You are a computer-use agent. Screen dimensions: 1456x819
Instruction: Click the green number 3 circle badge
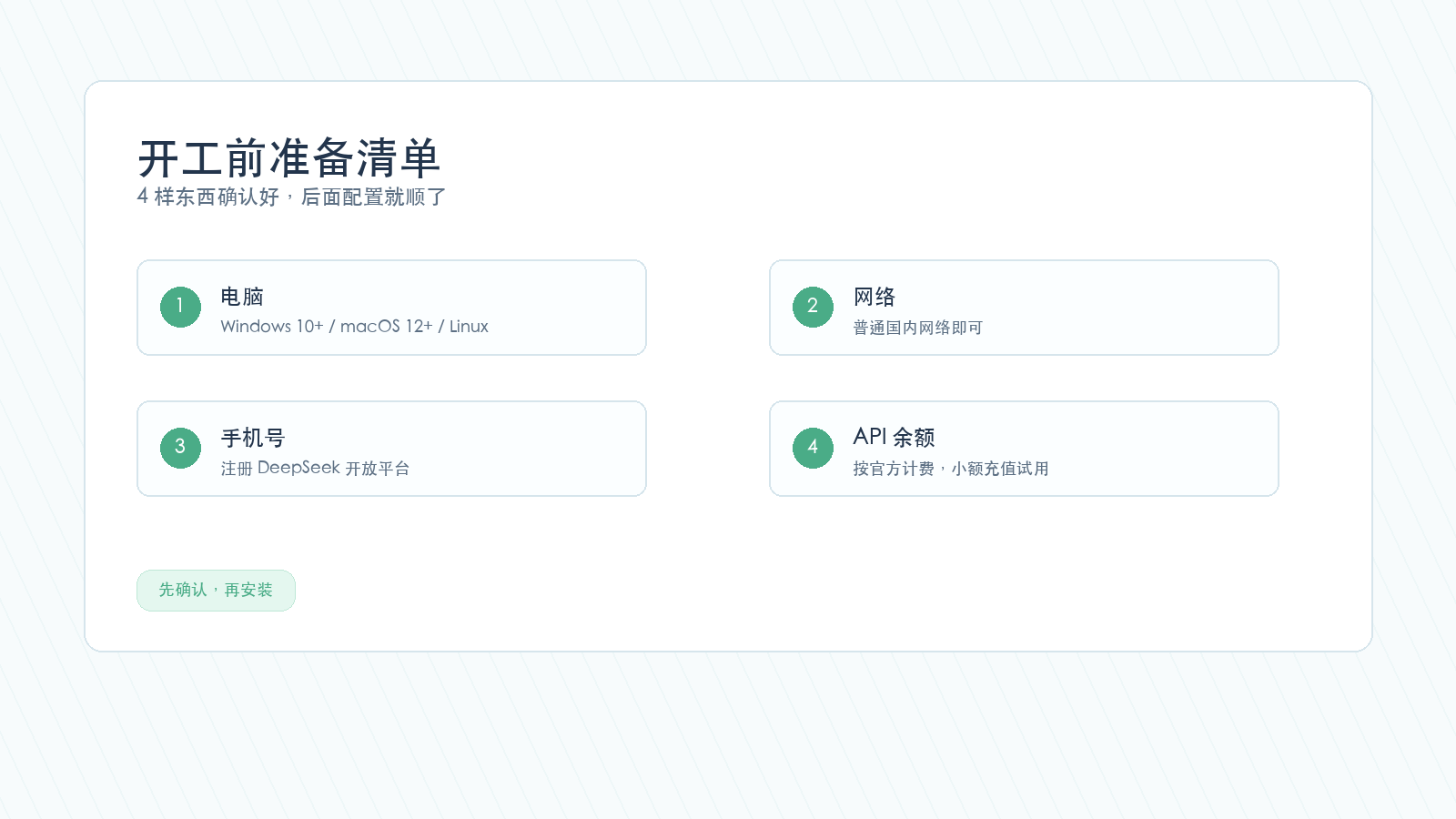(180, 448)
